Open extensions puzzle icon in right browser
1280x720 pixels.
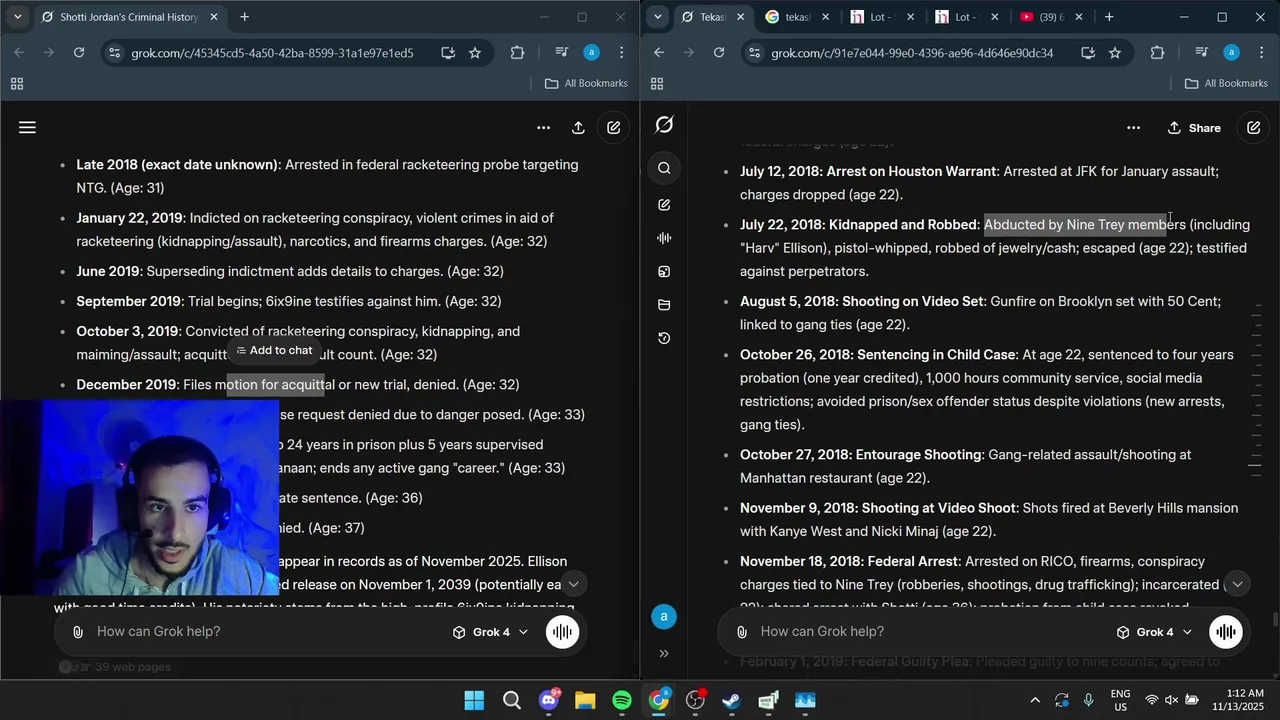click(x=1157, y=53)
